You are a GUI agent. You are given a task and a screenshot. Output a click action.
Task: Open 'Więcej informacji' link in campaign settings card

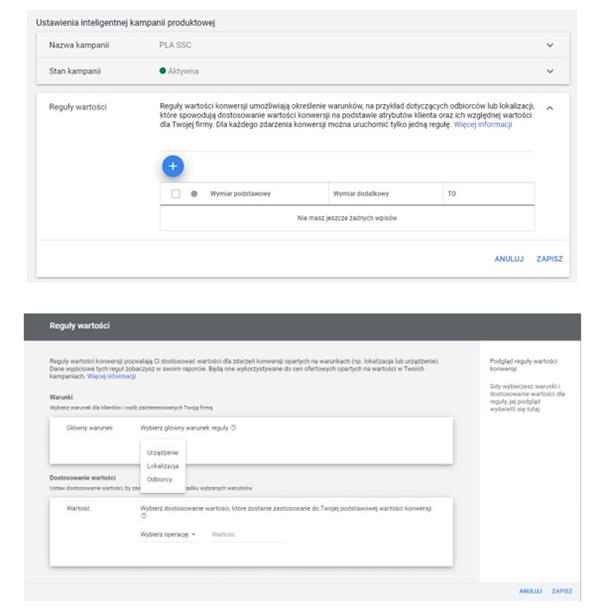point(482,124)
